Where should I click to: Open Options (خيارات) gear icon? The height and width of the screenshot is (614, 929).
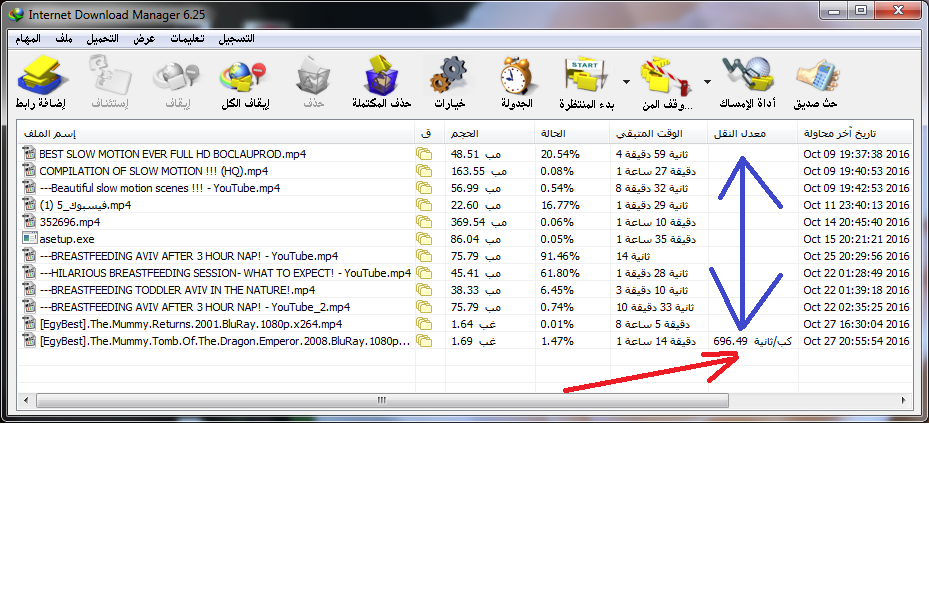point(449,75)
